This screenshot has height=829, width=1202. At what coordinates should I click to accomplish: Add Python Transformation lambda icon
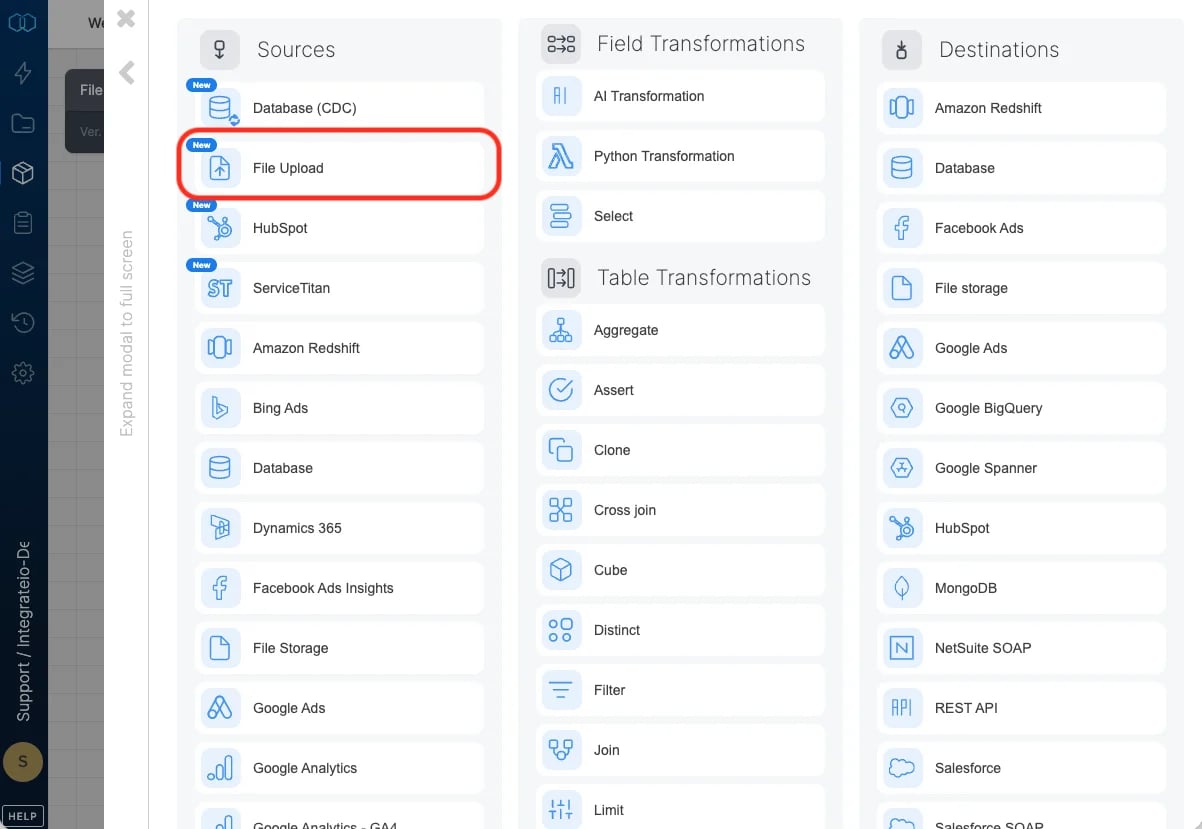561,156
